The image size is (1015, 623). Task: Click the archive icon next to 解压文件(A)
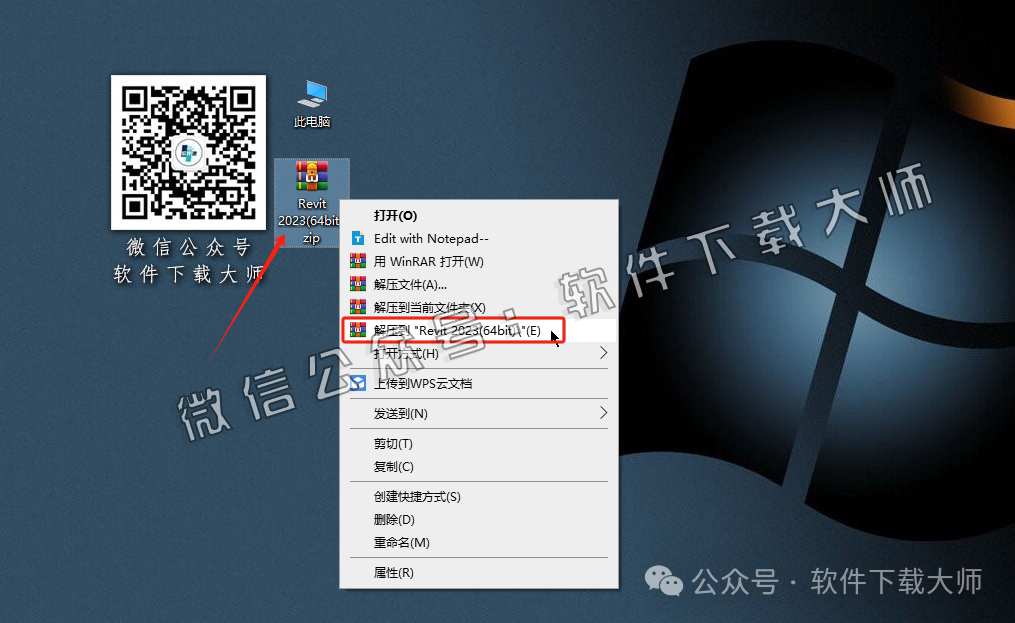click(x=357, y=284)
